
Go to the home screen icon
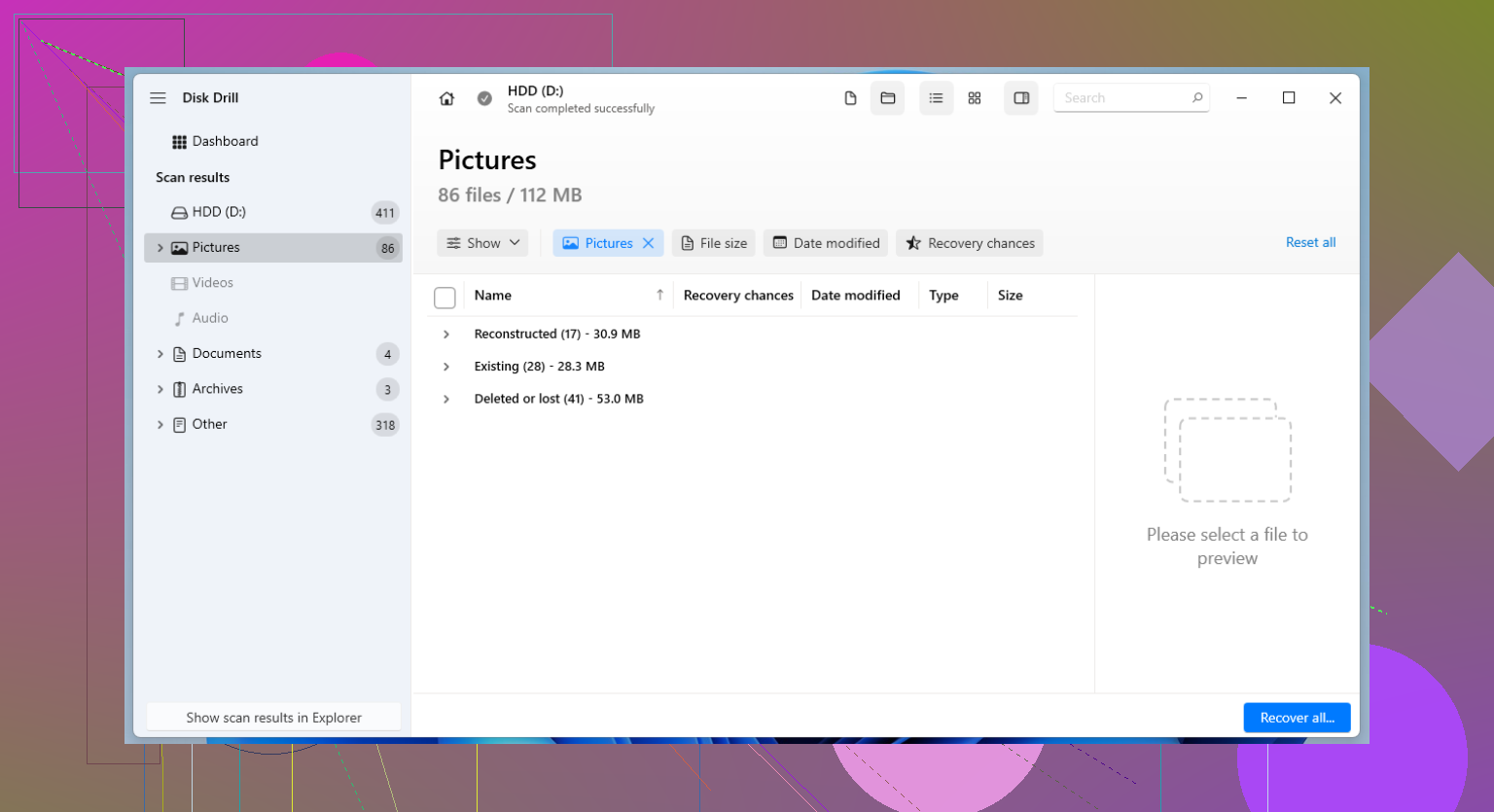[446, 98]
